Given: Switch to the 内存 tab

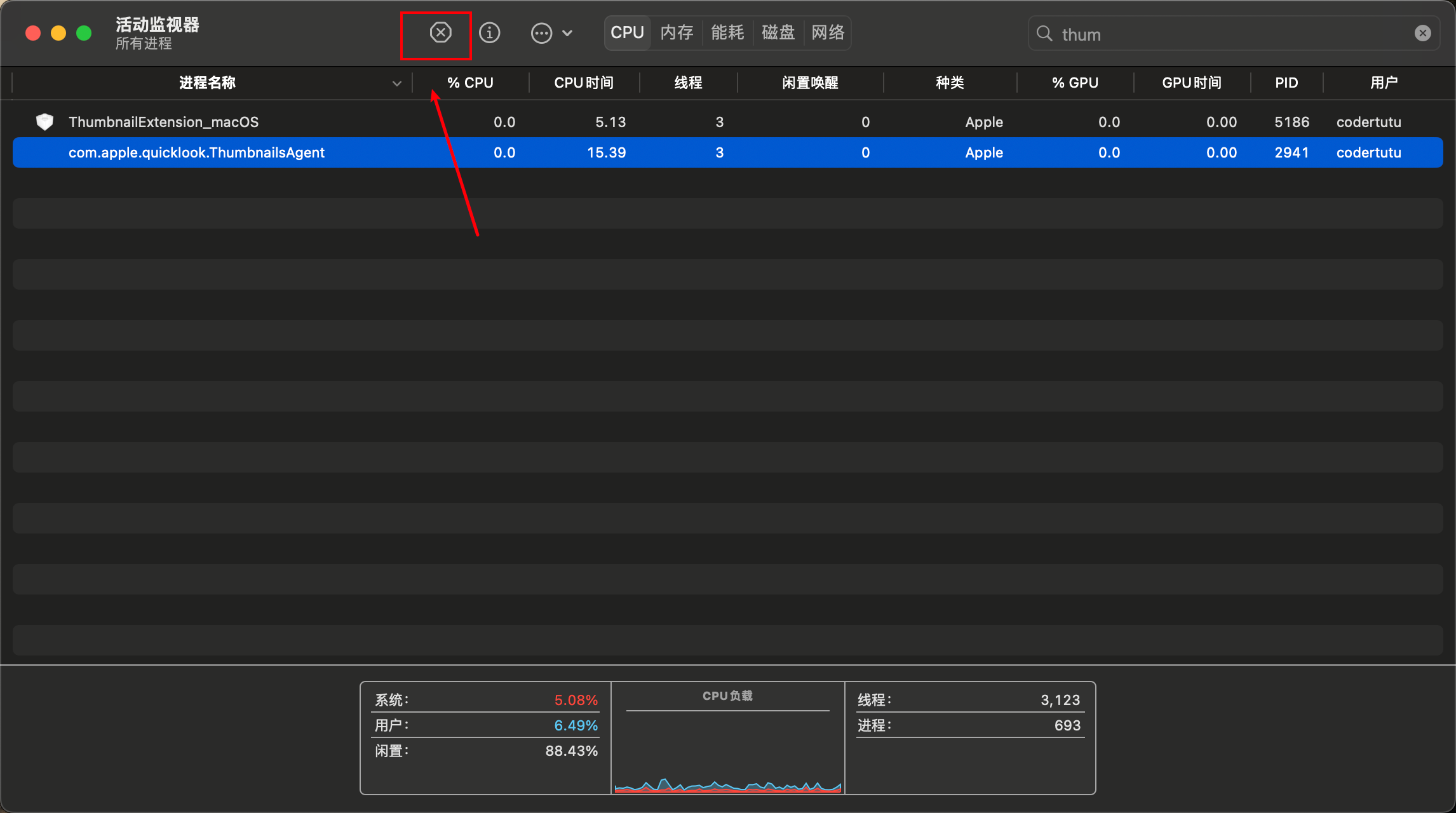Looking at the screenshot, I should point(677,33).
